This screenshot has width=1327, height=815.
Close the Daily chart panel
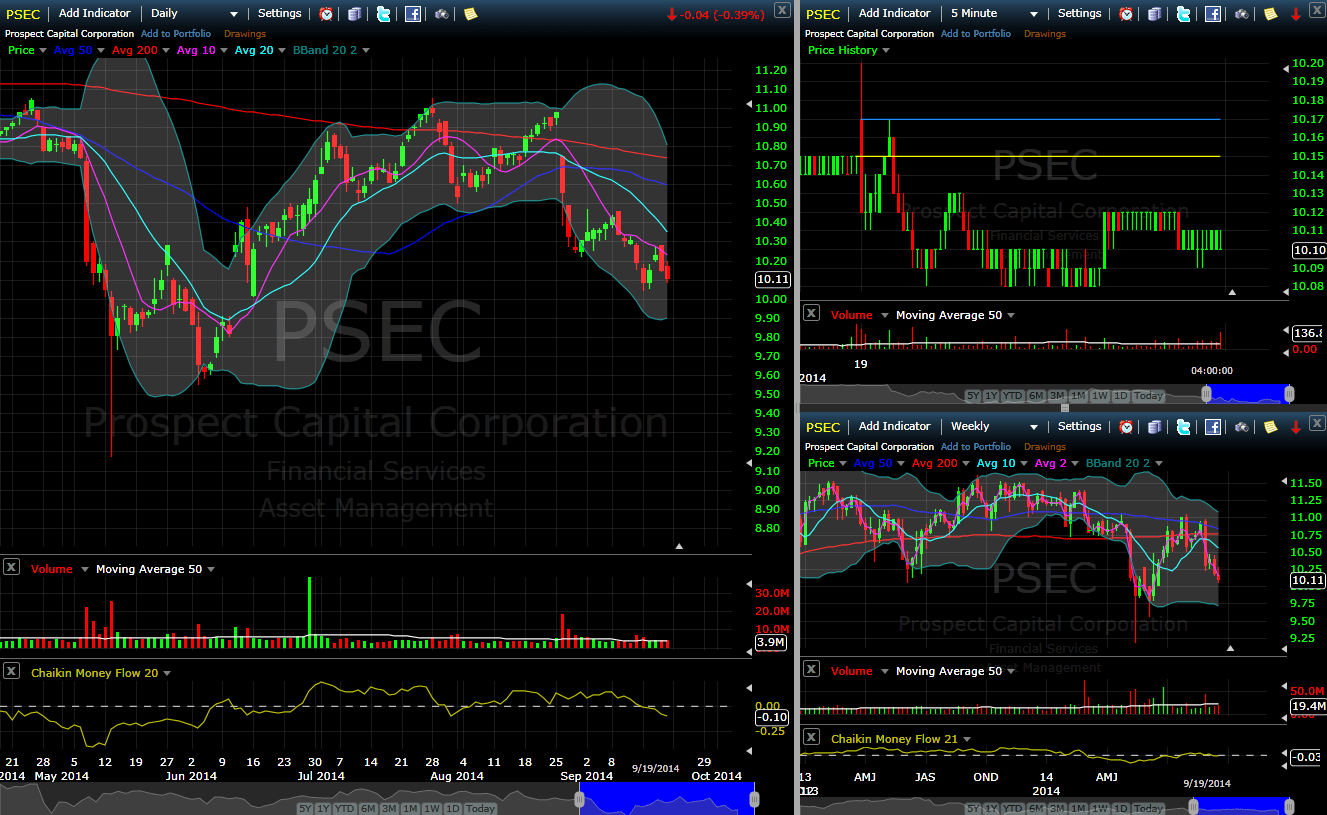point(781,11)
